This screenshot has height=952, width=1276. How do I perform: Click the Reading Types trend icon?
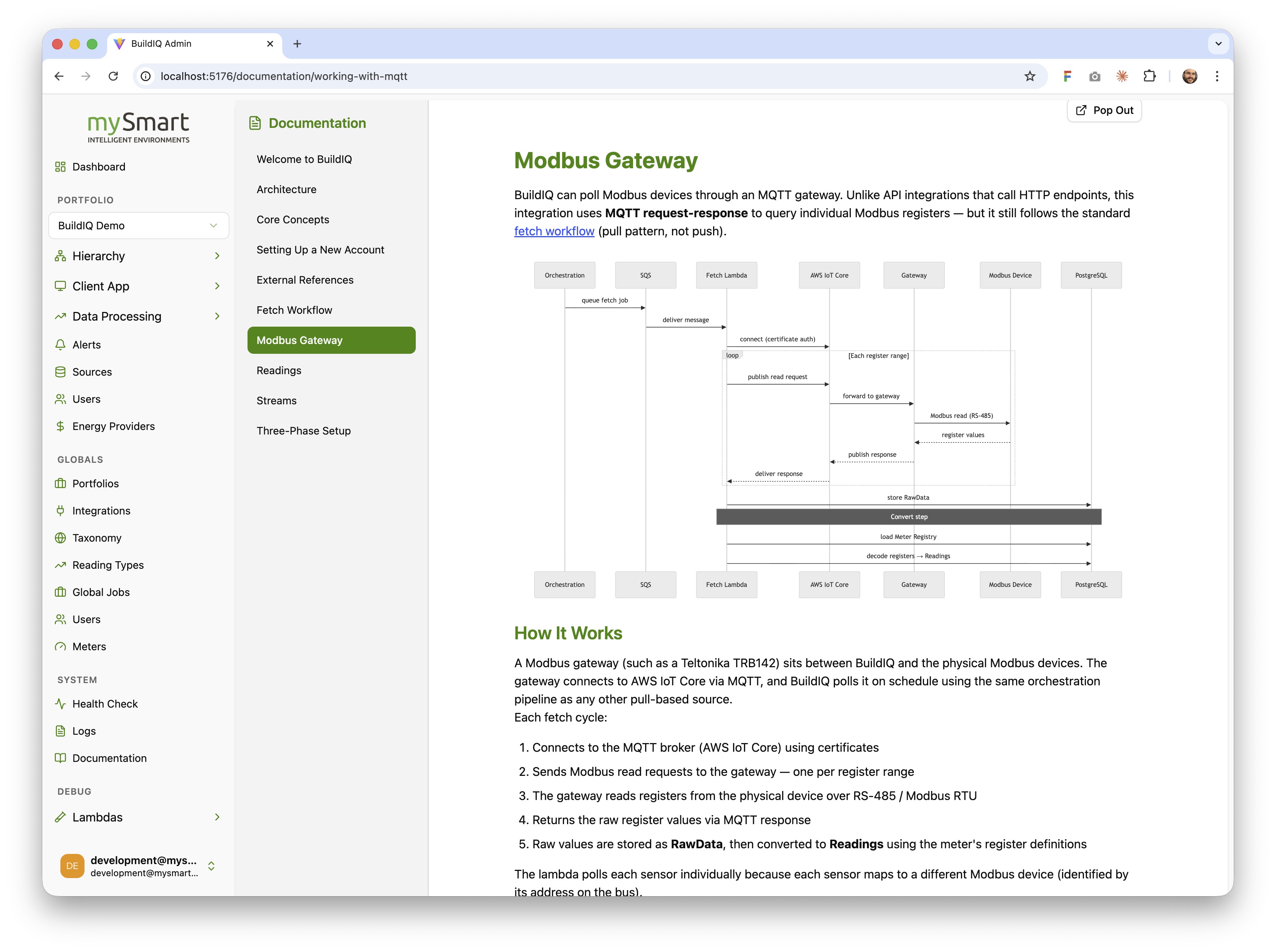[x=60, y=565]
